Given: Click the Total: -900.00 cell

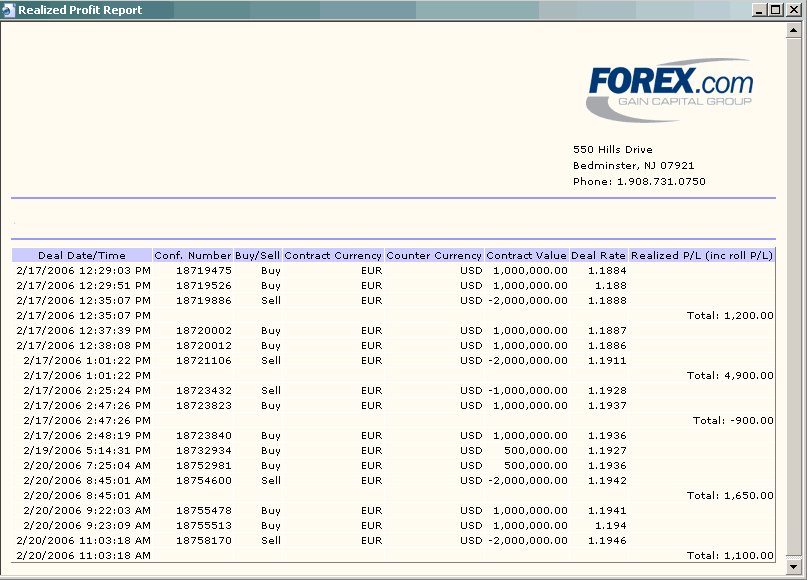Looking at the screenshot, I should (x=733, y=420).
